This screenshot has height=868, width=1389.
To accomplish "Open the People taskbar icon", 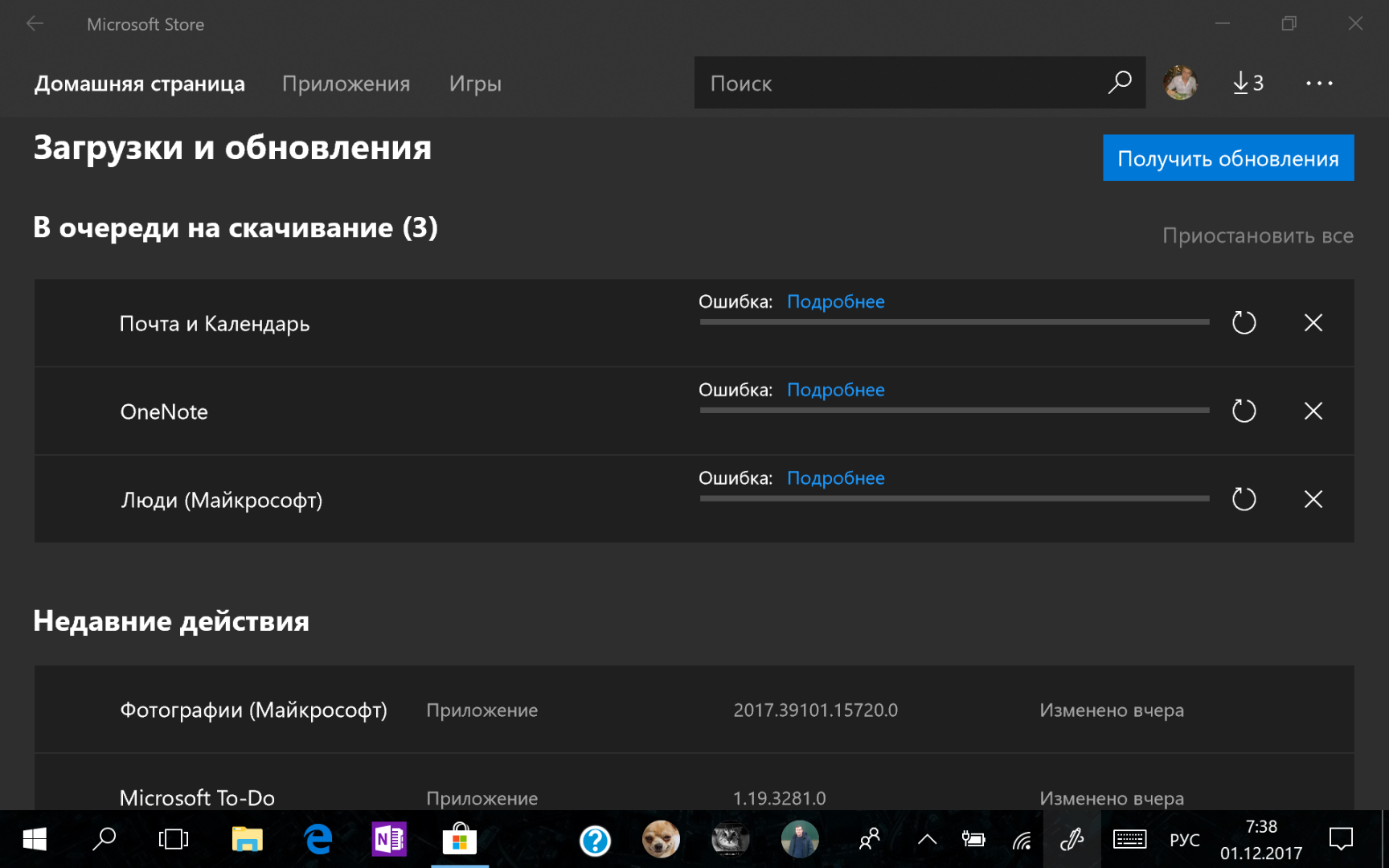I will 869,840.
